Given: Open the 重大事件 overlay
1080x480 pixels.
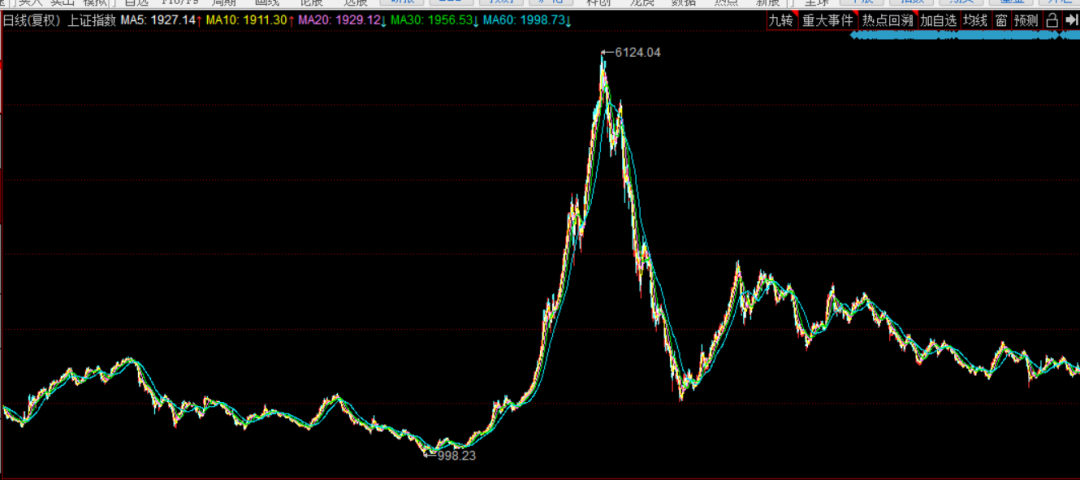Looking at the screenshot, I should tap(828, 21).
